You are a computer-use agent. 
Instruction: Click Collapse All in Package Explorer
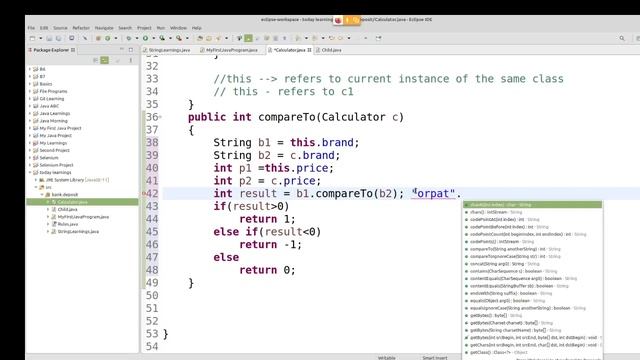pyautogui.click(x=96, y=60)
